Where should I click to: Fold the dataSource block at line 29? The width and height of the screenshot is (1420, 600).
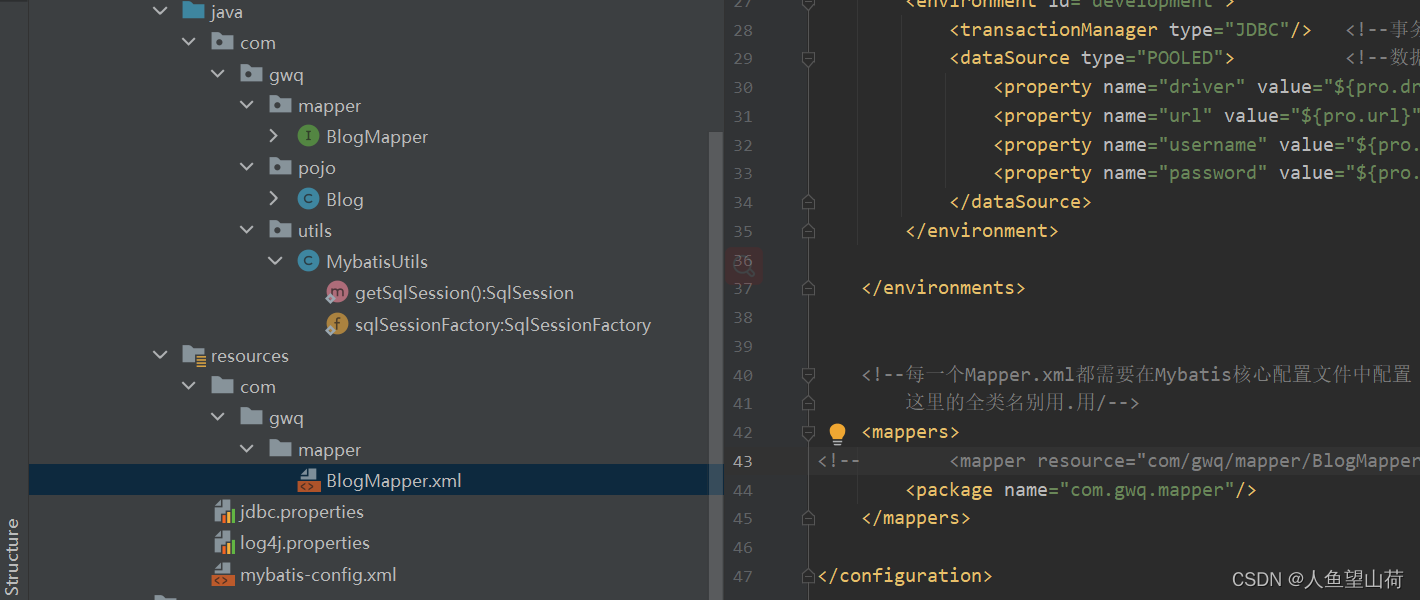pos(808,58)
